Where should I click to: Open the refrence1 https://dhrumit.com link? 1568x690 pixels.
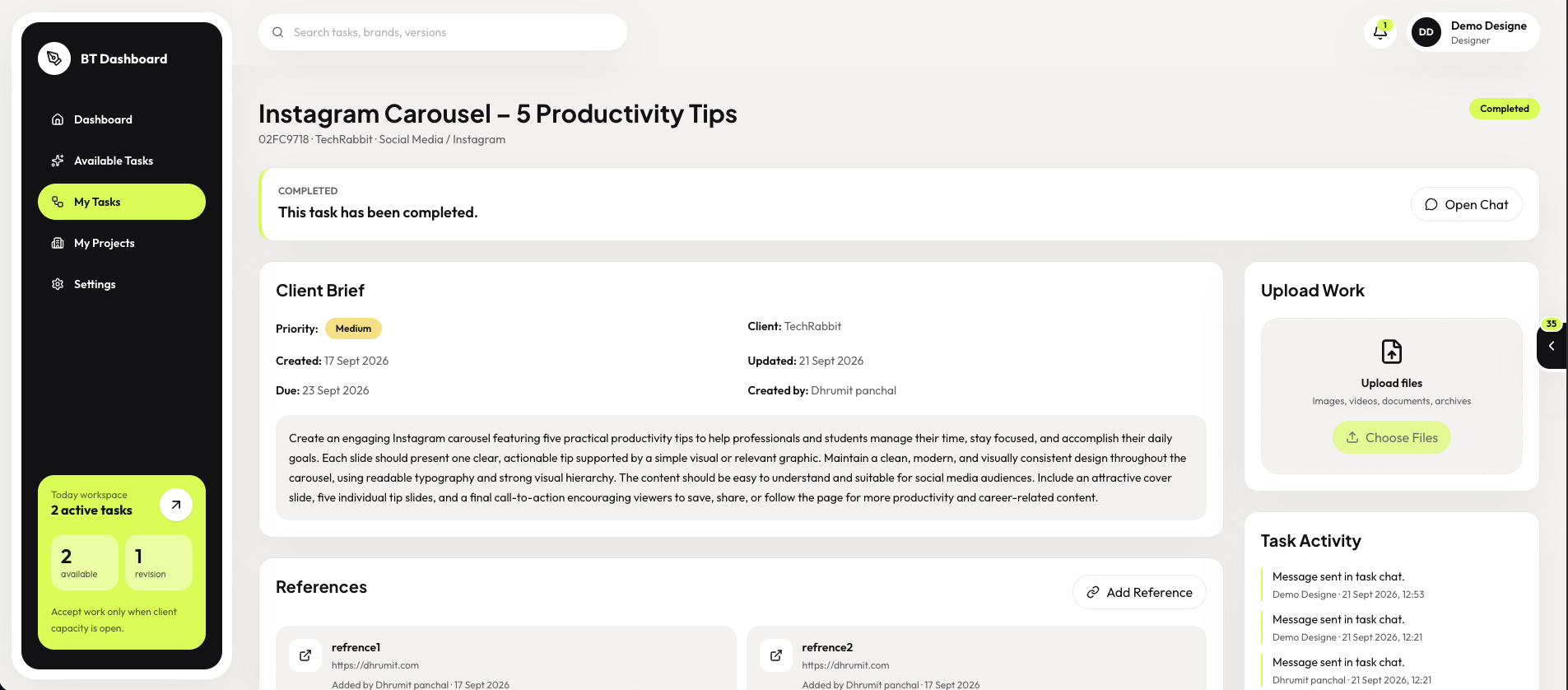tap(375, 665)
